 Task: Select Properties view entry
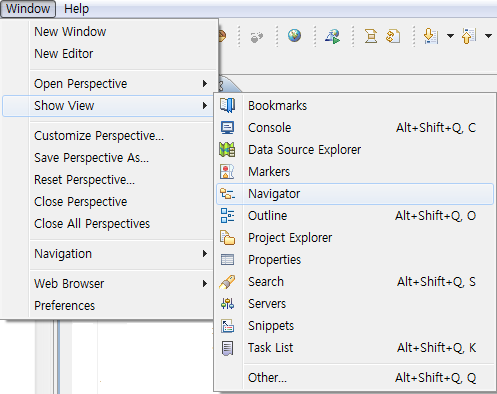pyautogui.click(x=355, y=260)
